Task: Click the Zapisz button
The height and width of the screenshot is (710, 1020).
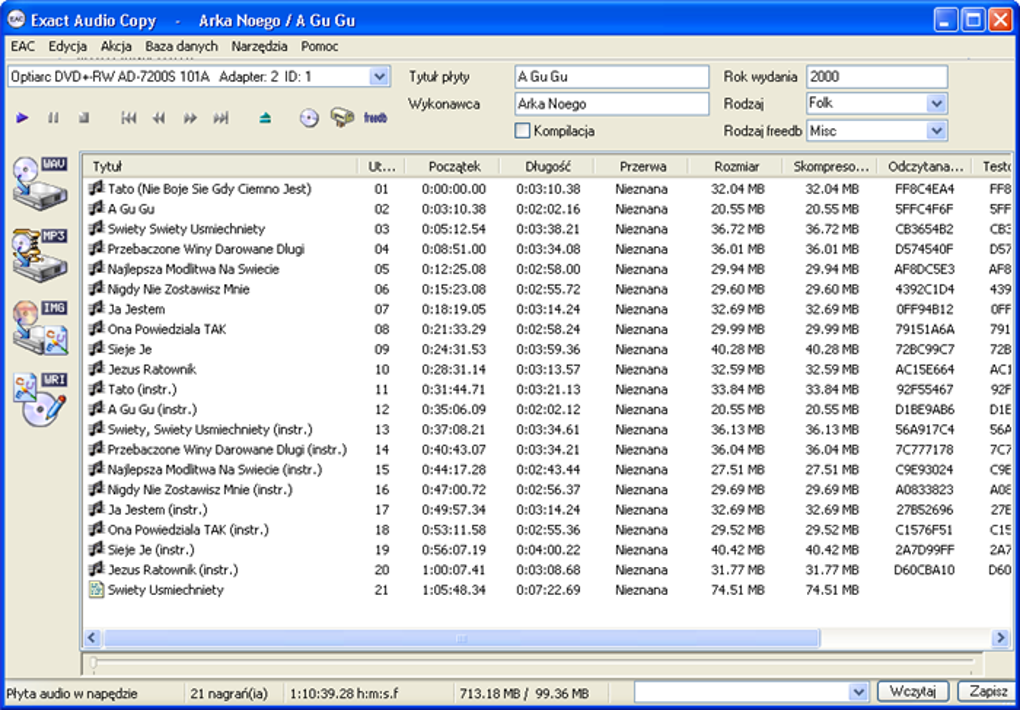Action: click(987, 691)
